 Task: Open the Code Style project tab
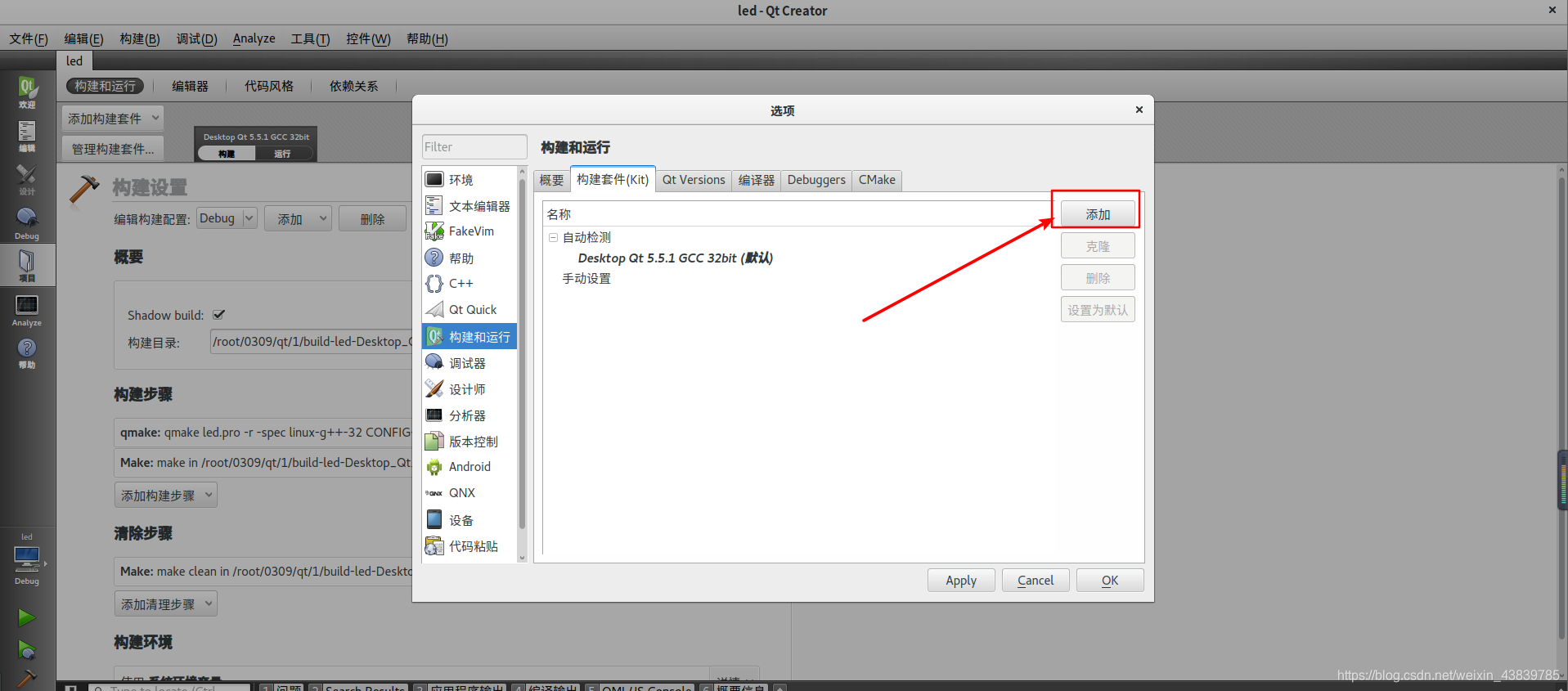tap(269, 86)
